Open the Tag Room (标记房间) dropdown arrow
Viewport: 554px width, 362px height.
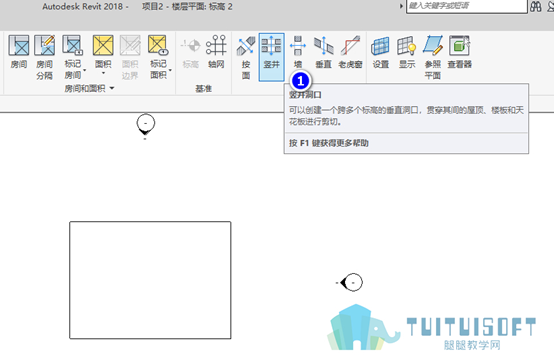(x=85, y=70)
